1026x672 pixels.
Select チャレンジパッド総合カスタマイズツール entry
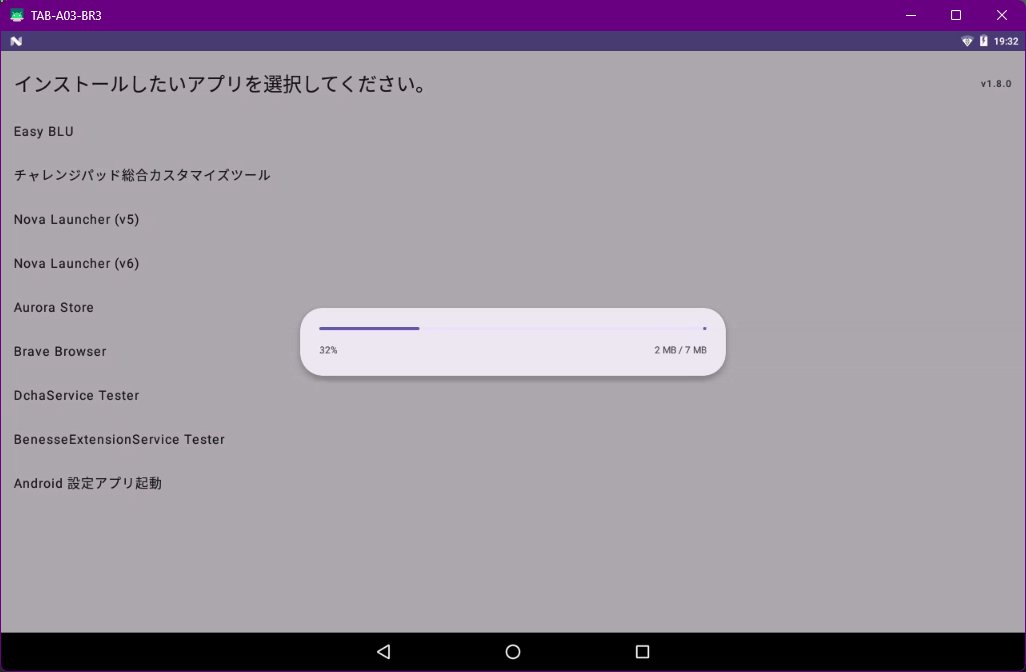(142, 175)
